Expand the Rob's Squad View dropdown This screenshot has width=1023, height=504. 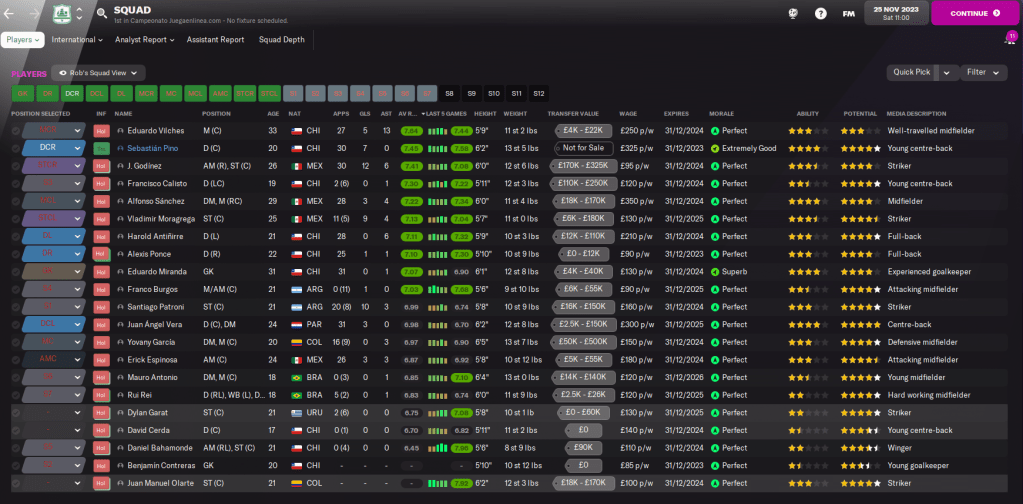pos(98,73)
